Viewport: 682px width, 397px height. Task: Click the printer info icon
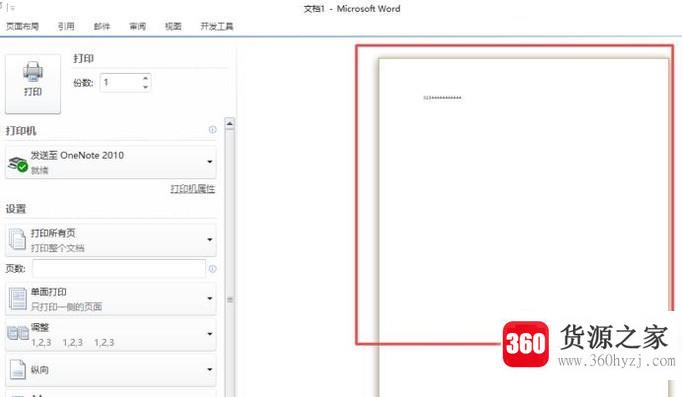212,130
